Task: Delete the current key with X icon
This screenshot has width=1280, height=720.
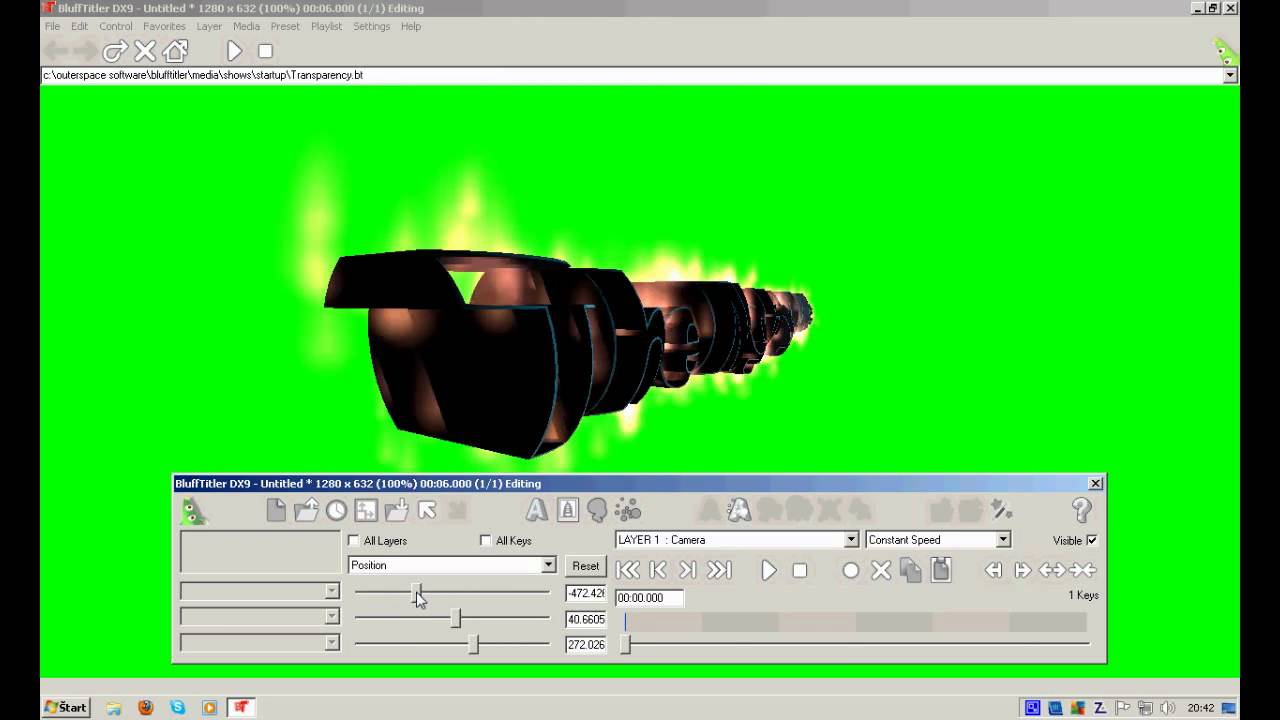Action: click(880, 570)
